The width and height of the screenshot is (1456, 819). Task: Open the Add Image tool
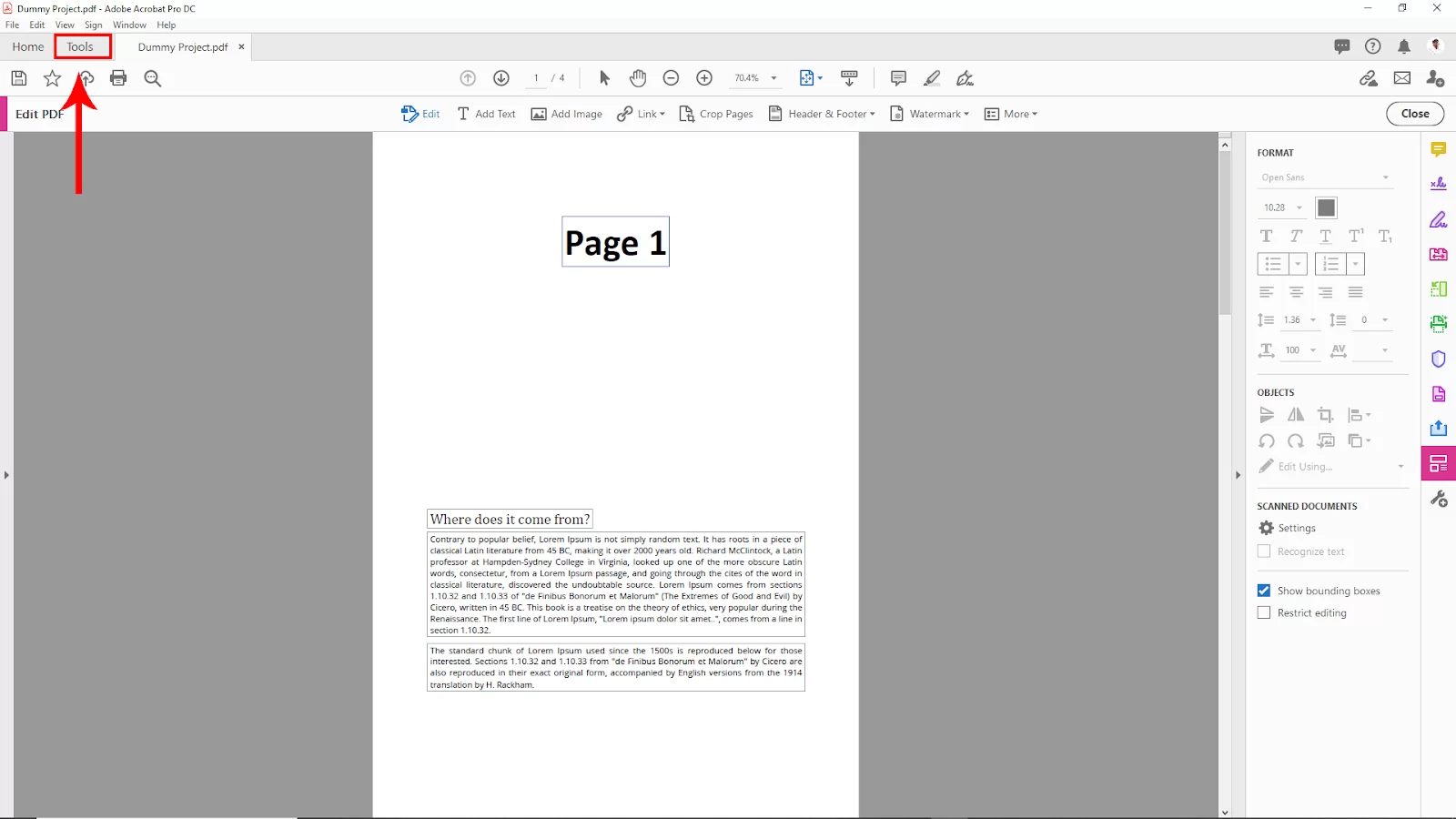(566, 114)
